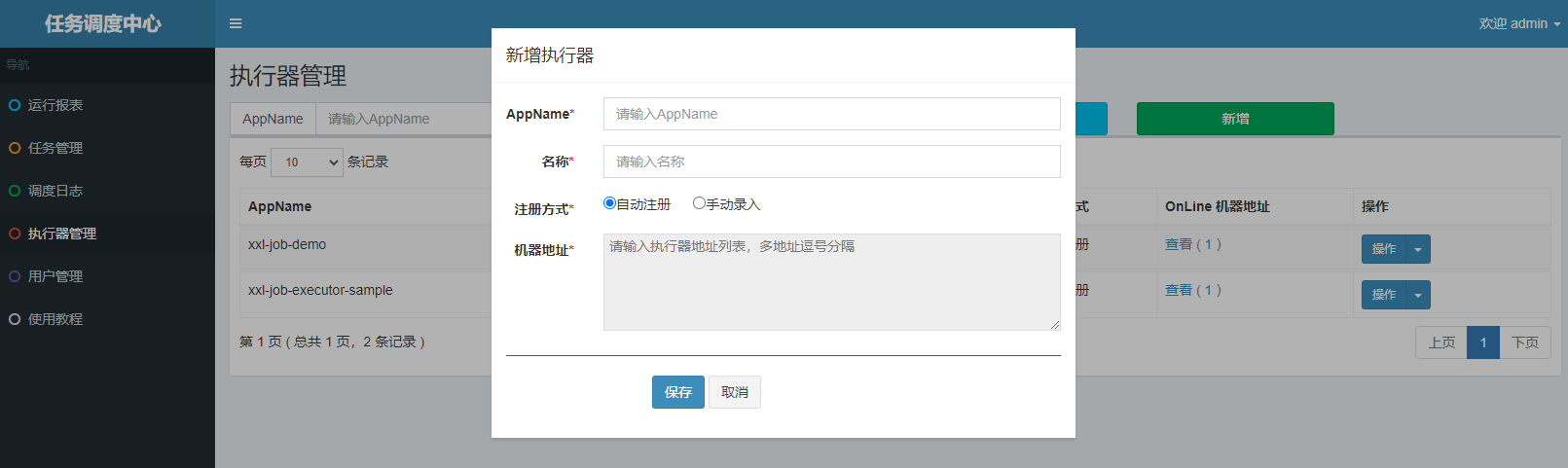Focus the 名称 input field in dialog

832,162
